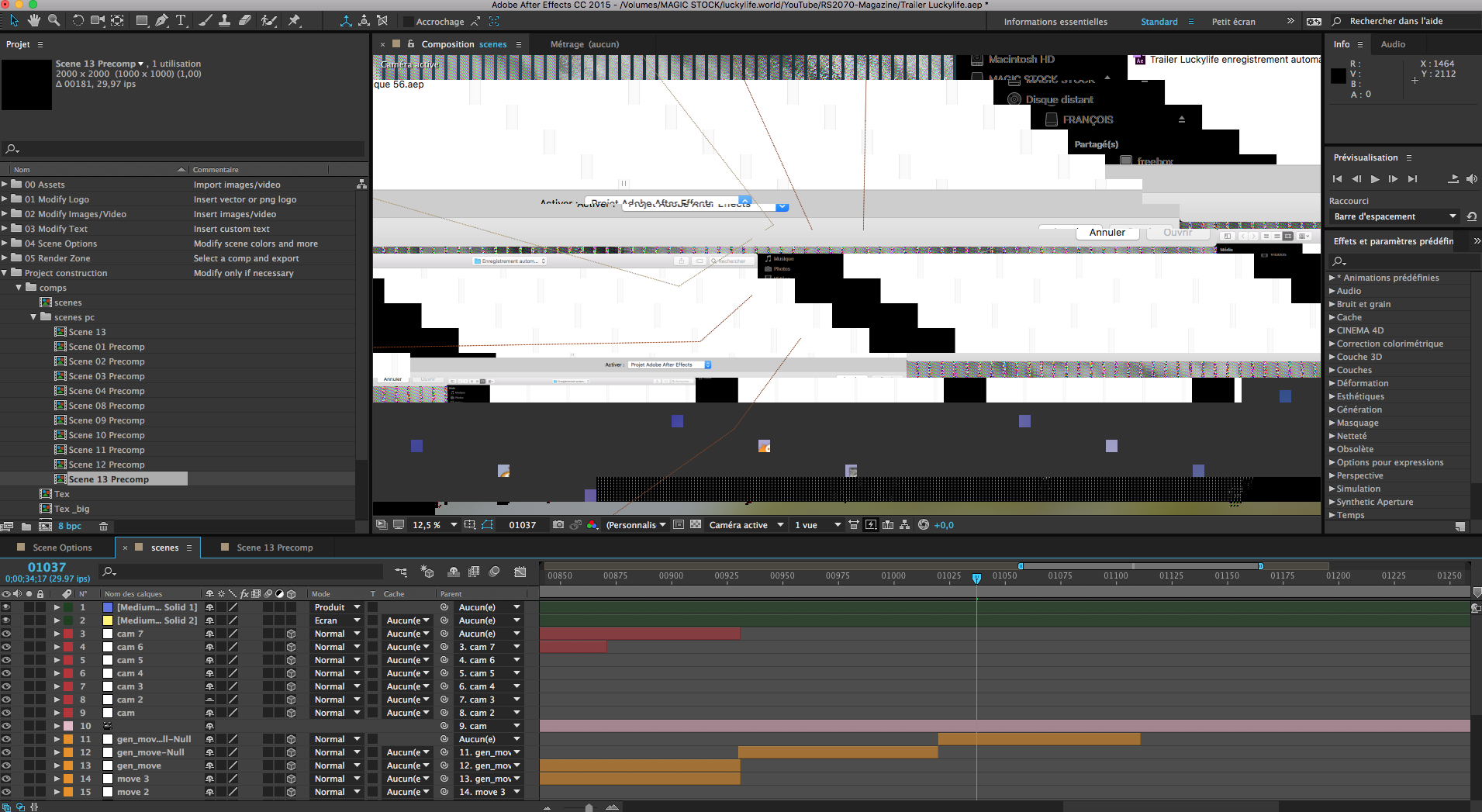The image size is (1482, 812).
Task: Select the Clone Stamp tool
Action: (x=224, y=20)
